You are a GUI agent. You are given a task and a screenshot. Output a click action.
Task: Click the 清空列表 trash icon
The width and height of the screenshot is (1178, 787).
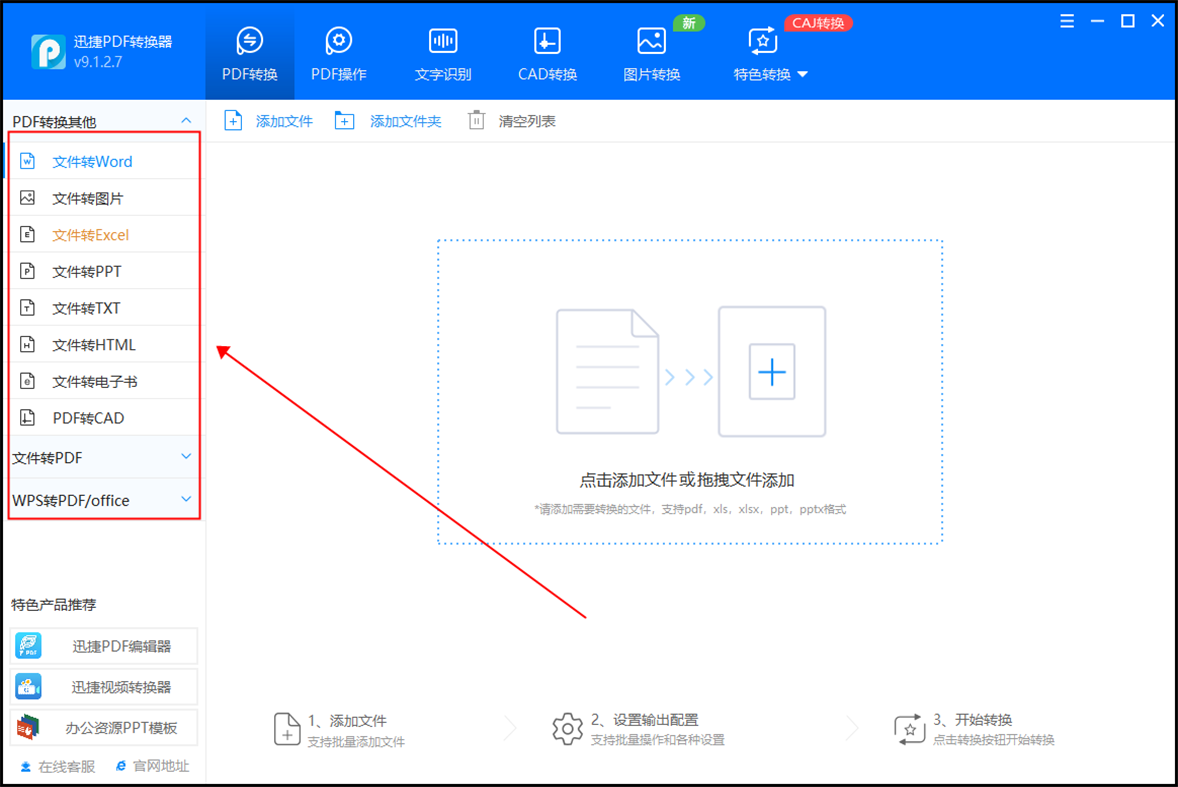476,120
